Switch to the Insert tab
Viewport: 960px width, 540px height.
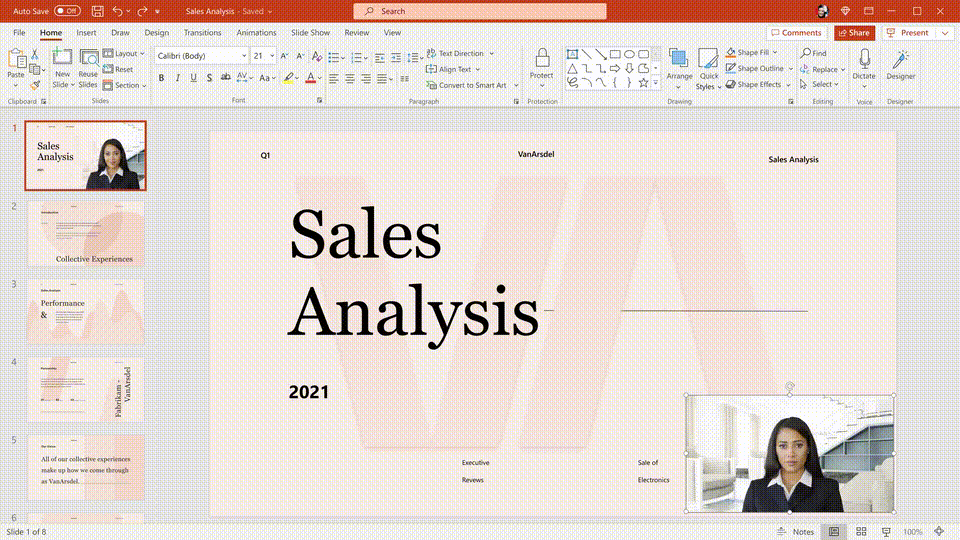point(86,32)
